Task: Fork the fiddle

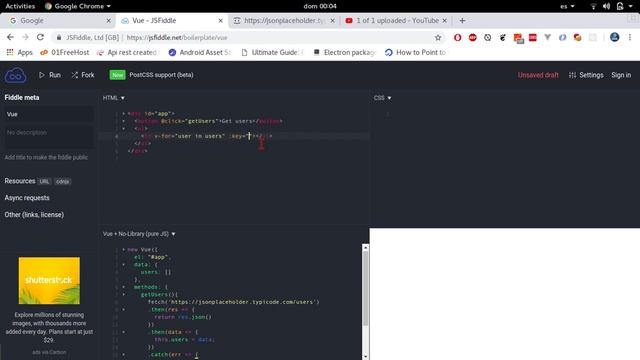Action: (x=83, y=75)
